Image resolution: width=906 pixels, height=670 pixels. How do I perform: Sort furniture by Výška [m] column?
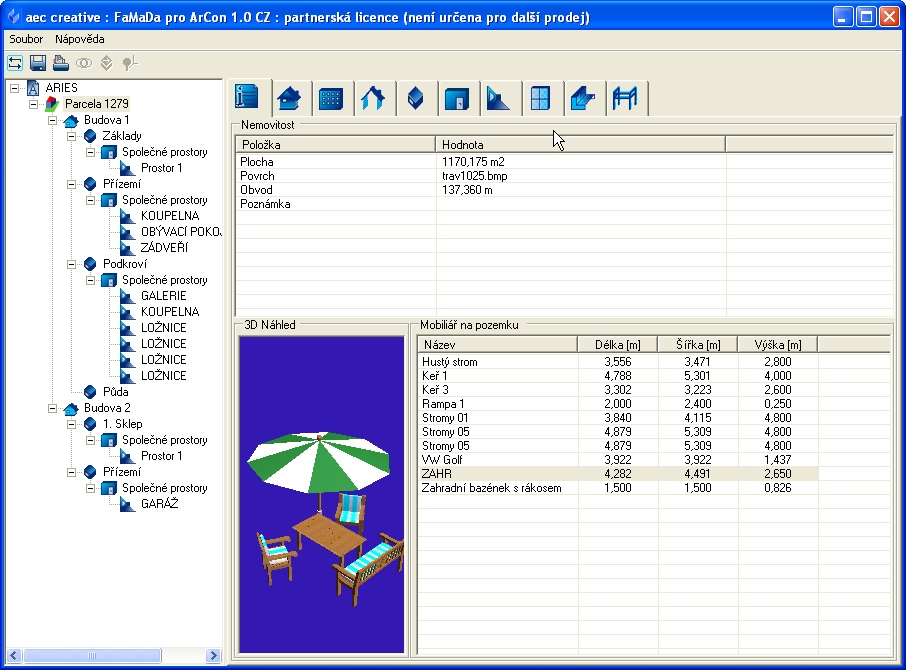tap(778, 345)
